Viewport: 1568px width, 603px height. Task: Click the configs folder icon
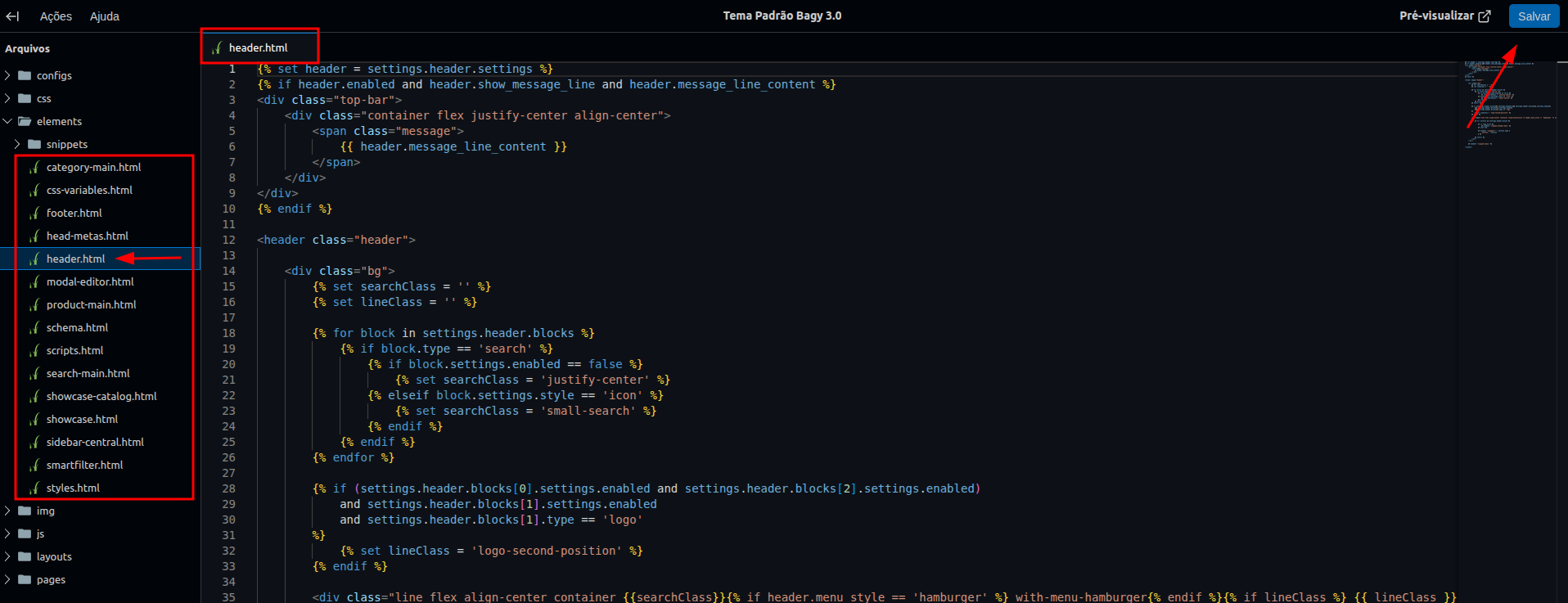pyautogui.click(x=25, y=75)
